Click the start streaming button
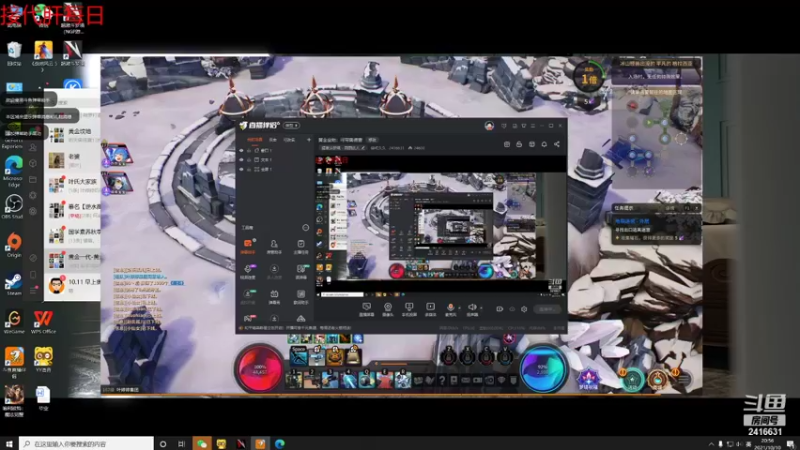 [546, 309]
